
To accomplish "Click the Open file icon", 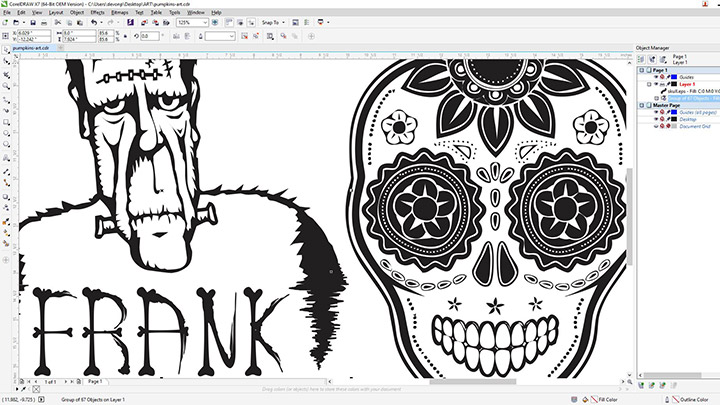I will (16, 22).
